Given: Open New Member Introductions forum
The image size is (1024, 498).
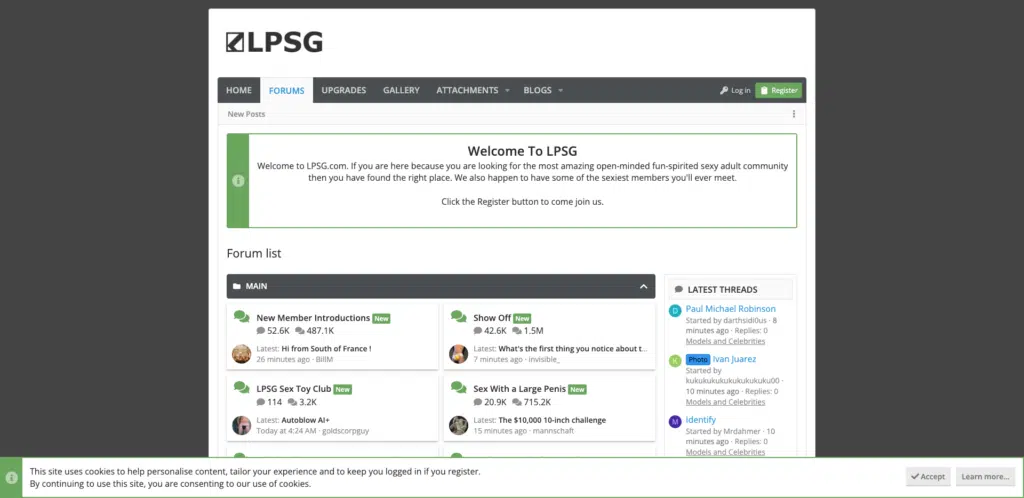Looking at the screenshot, I should 313,318.
